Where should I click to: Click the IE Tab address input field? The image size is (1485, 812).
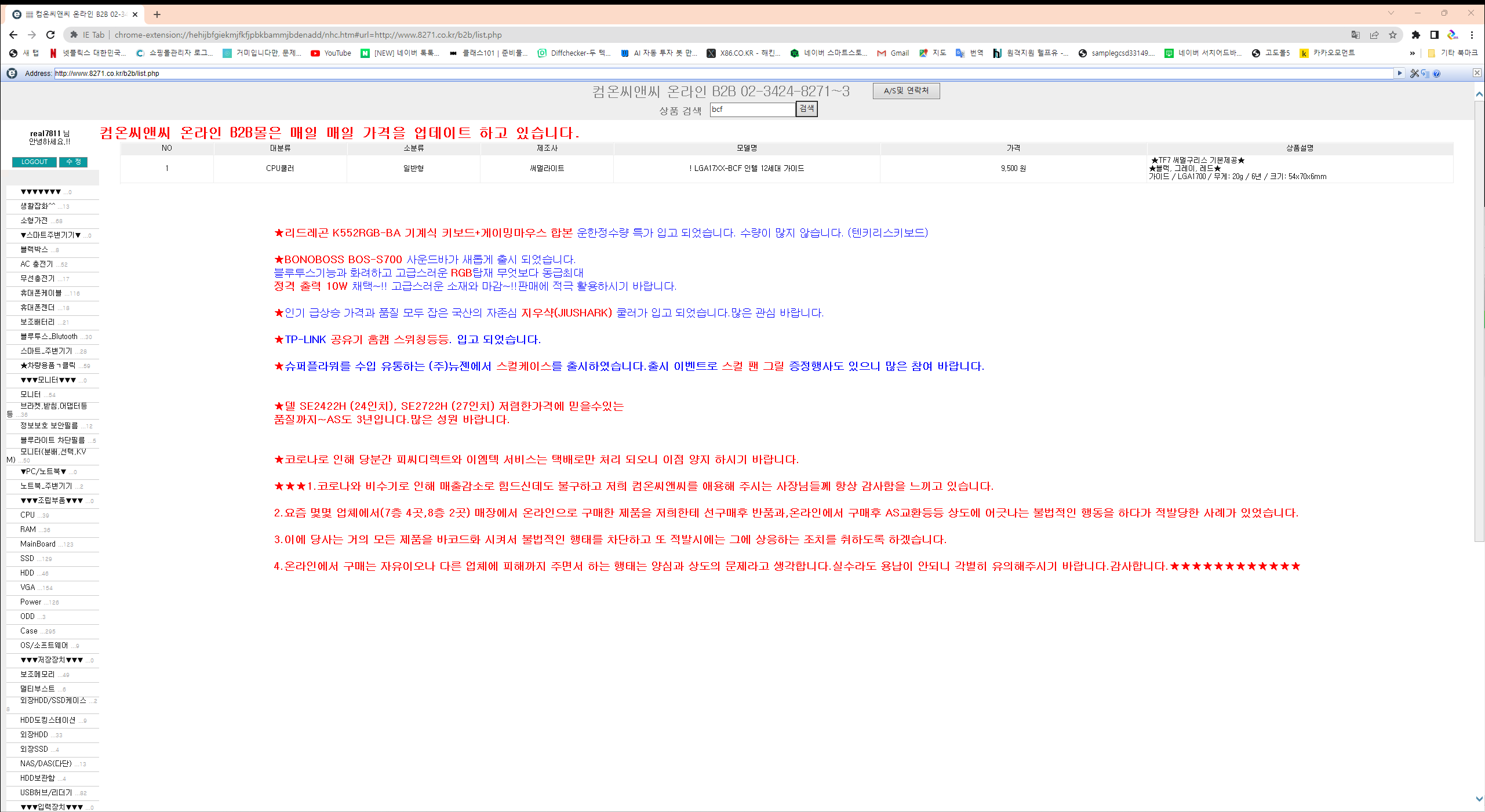point(723,74)
